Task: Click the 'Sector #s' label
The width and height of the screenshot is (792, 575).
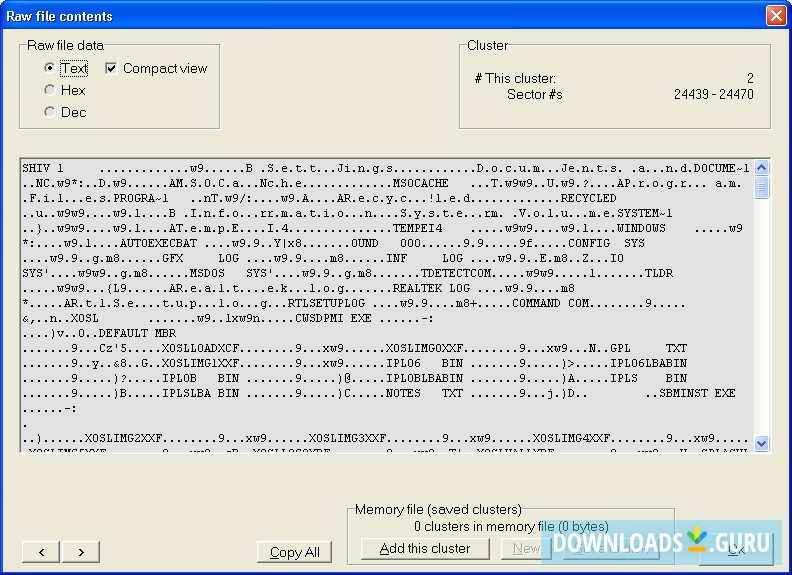Action: 534,94
